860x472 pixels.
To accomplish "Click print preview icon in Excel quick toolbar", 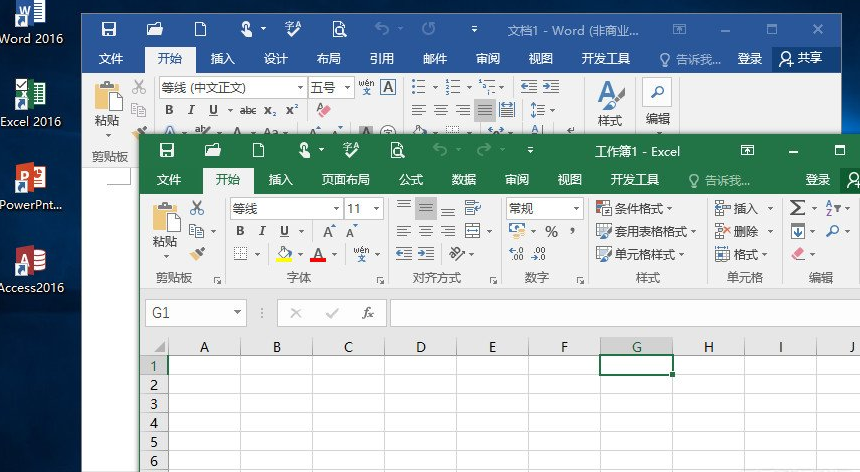I will (397, 150).
